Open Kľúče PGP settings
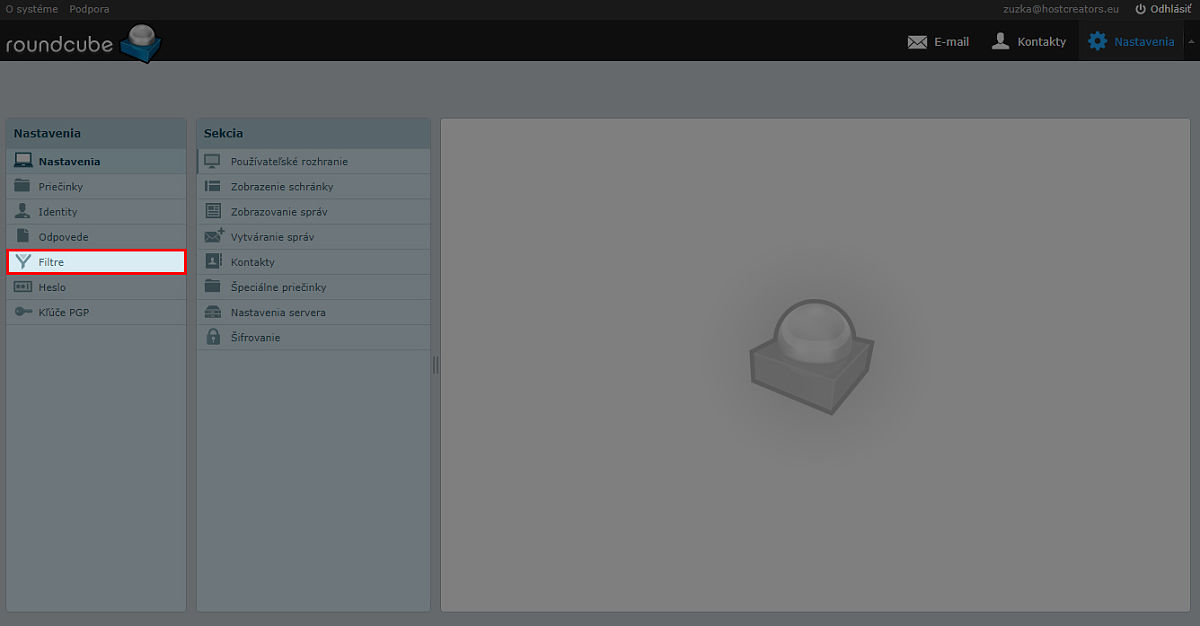Screen dimensions: 1200x626 click(96, 312)
